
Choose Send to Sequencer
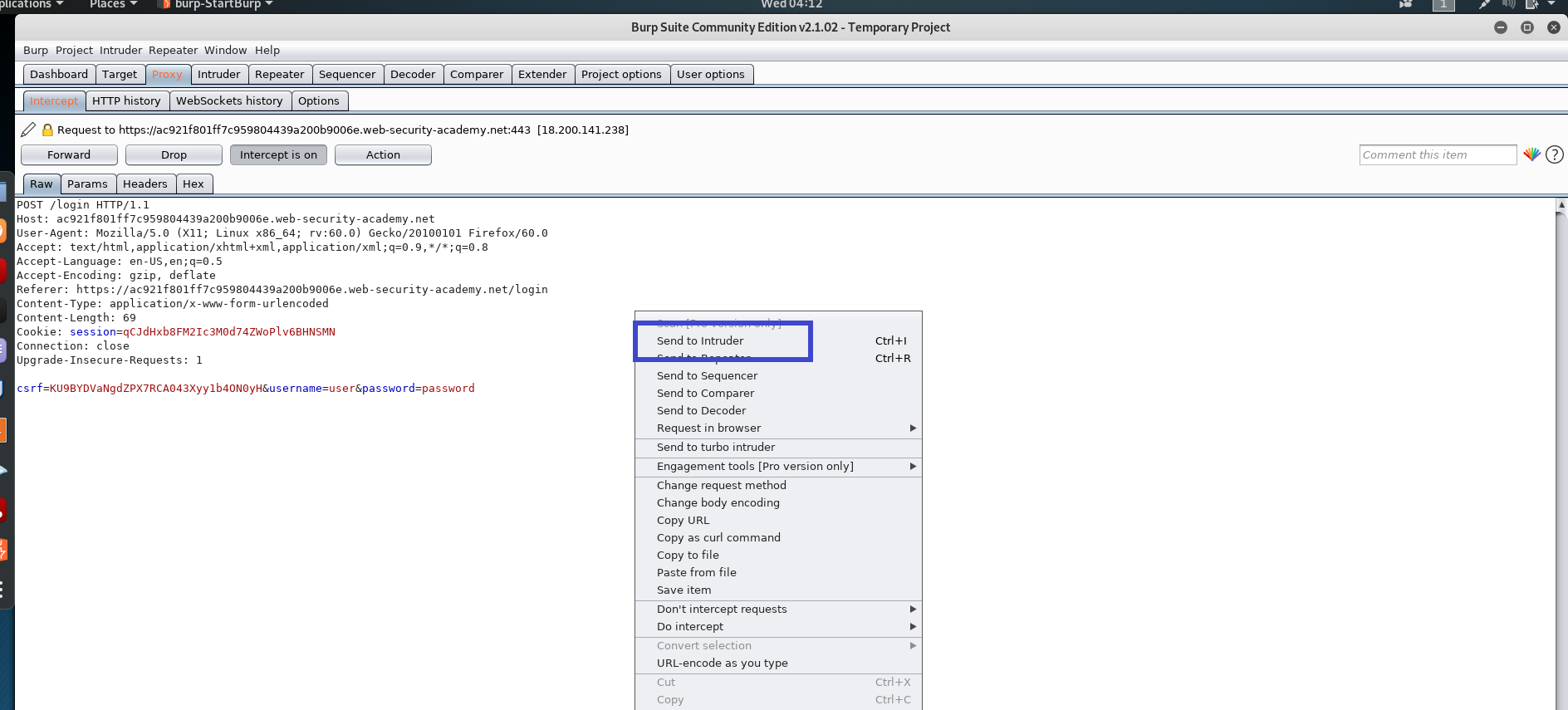778,376
